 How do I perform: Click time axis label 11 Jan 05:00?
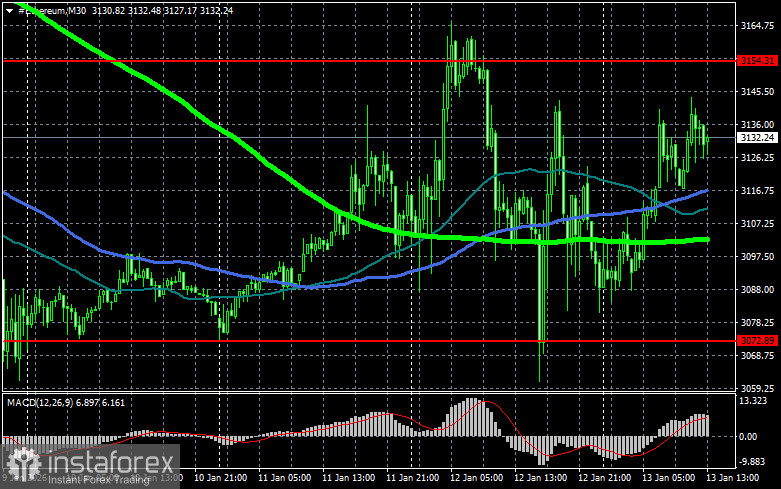[284, 478]
